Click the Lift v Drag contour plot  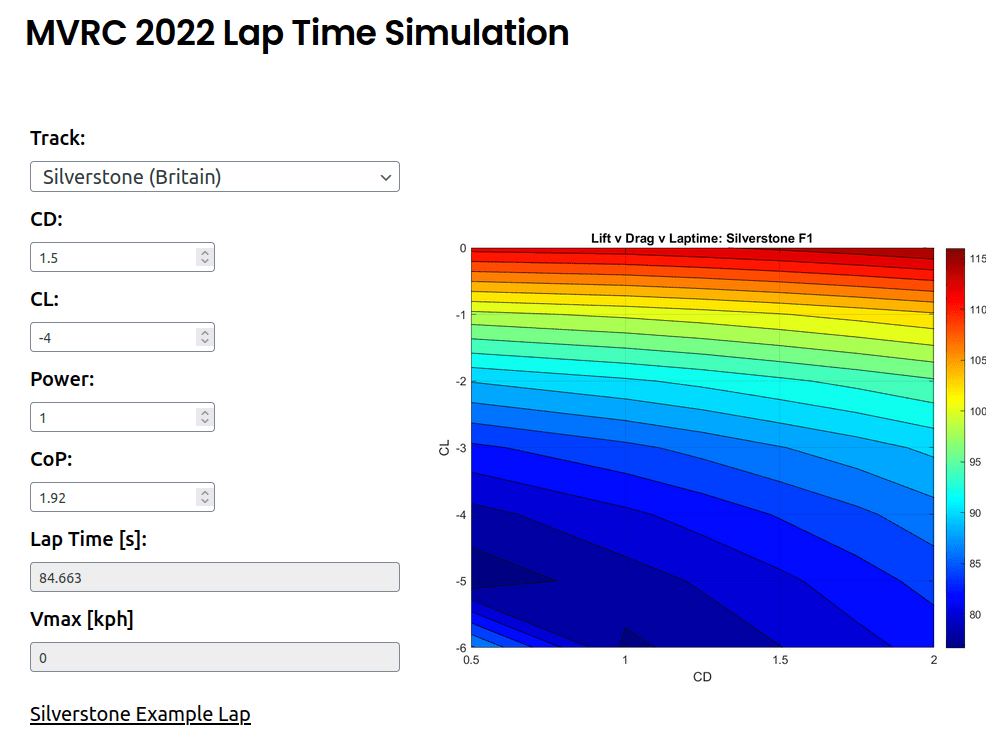(700, 445)
